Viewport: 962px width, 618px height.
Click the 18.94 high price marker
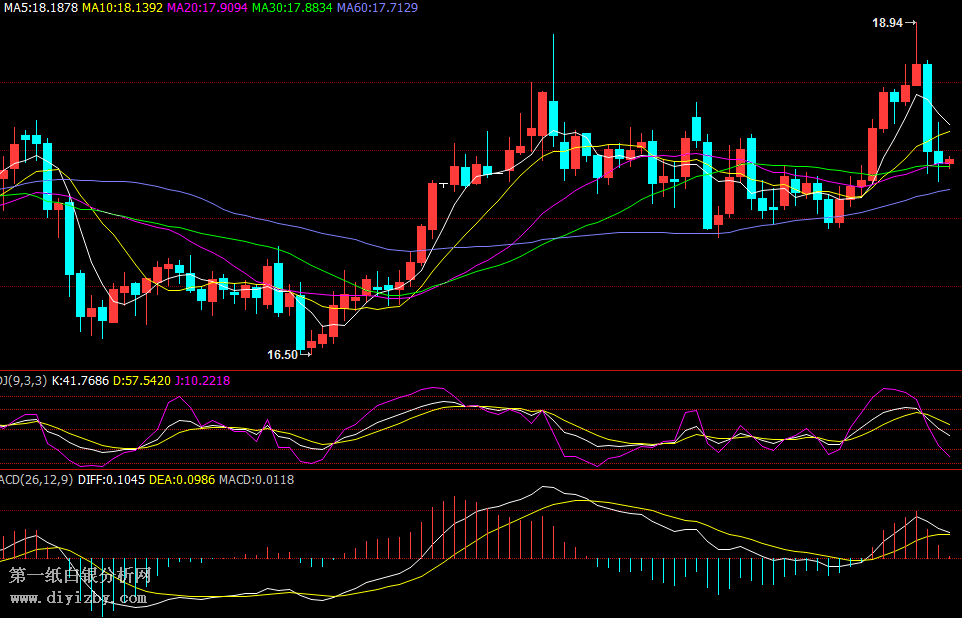point(887,22)
